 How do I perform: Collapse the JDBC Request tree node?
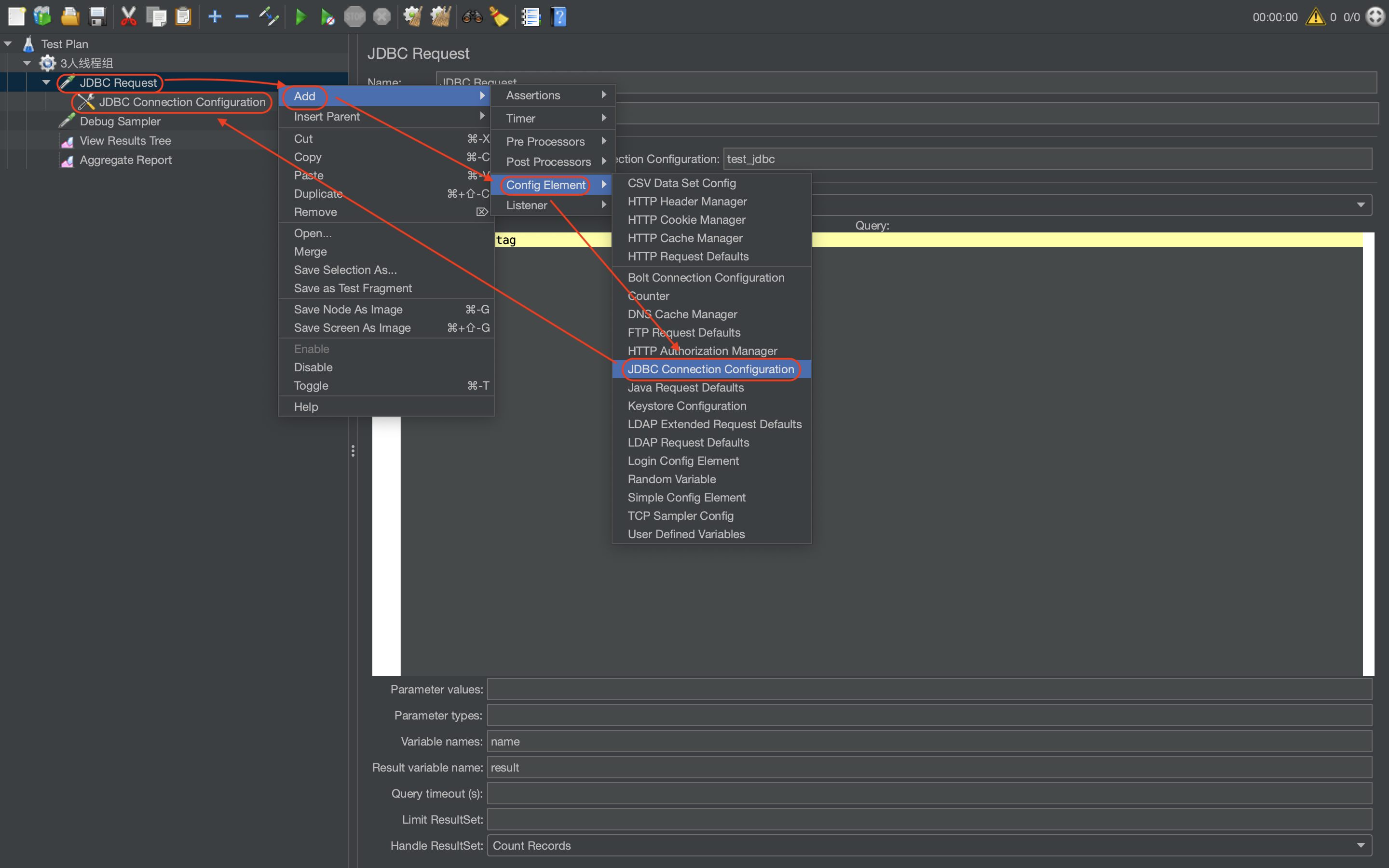click(x=46, y=82)
